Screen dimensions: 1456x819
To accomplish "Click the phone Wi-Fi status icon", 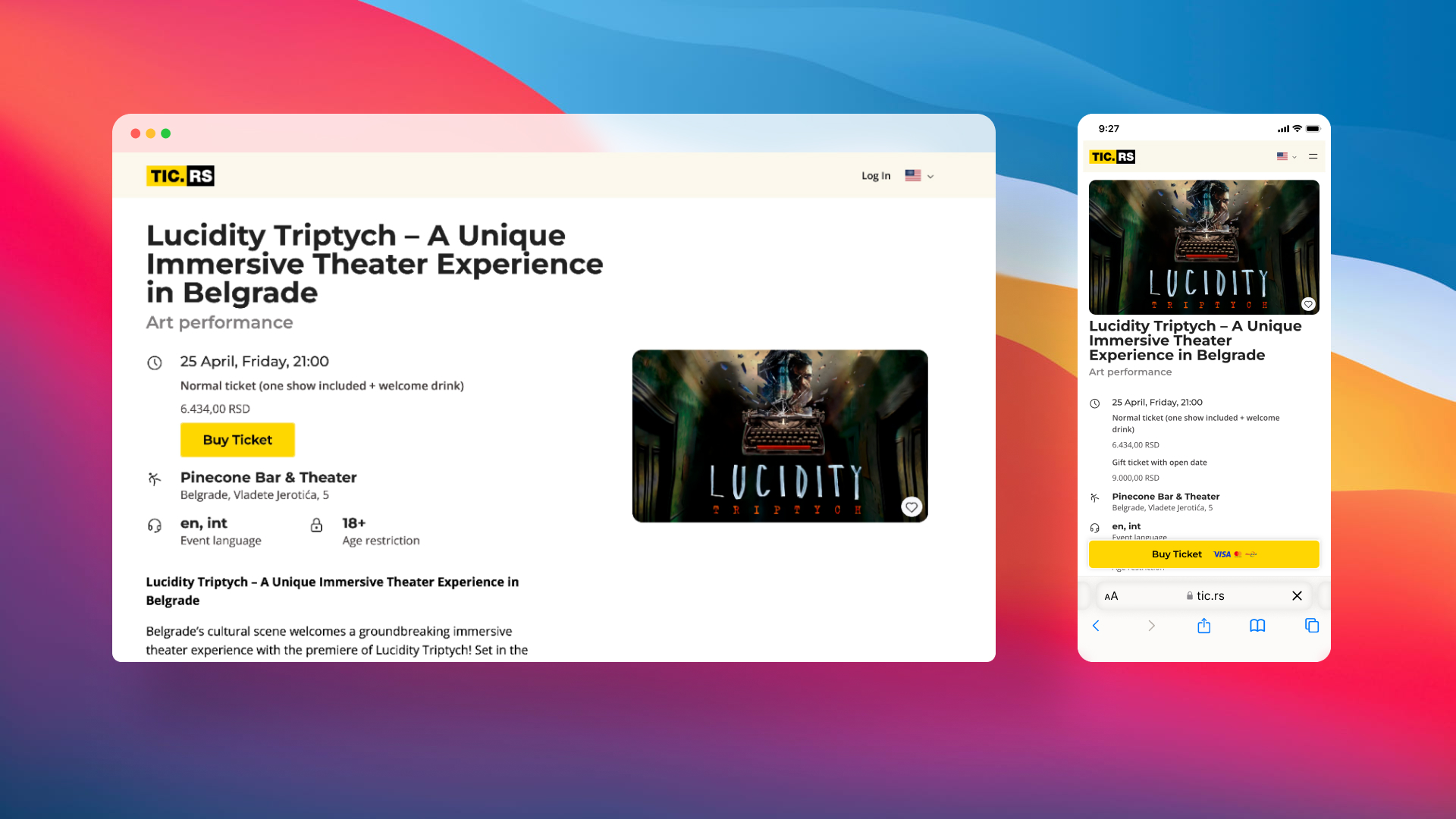I will click(1298, 128).
